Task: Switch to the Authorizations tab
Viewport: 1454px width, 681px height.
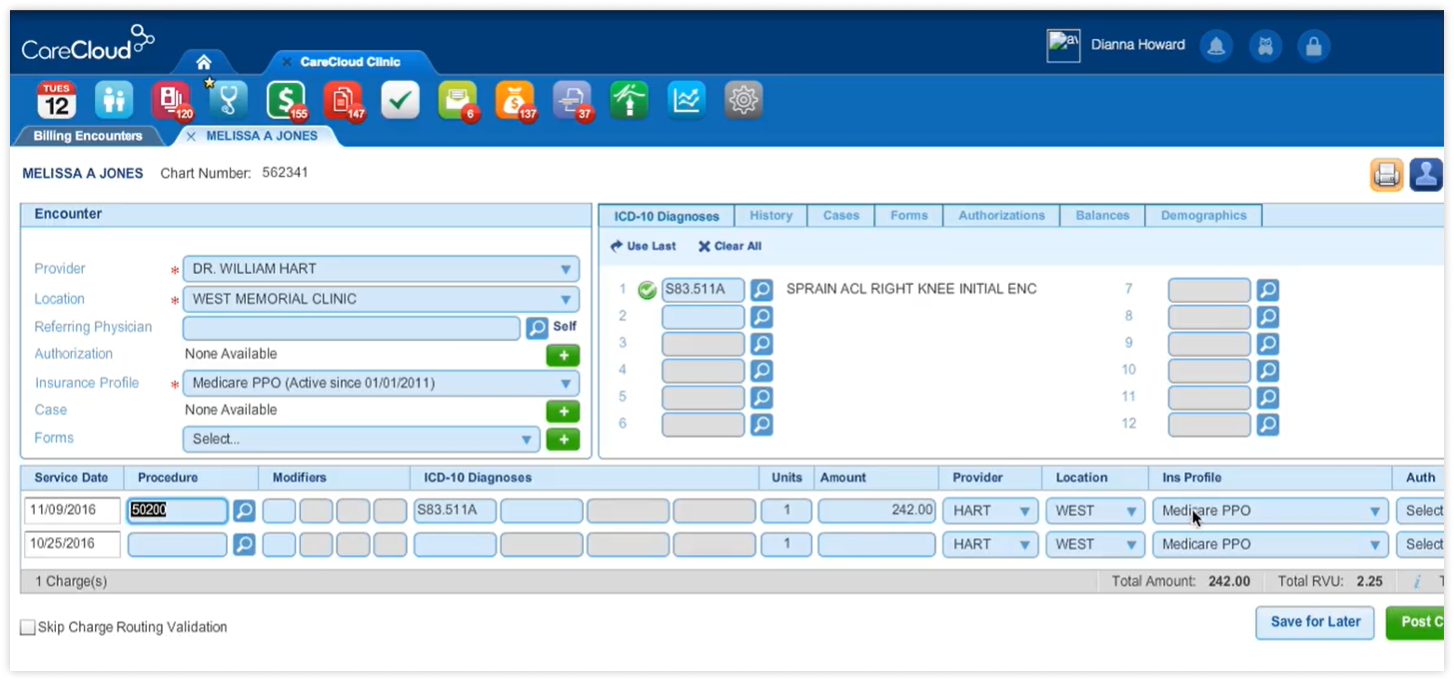Action: click(1001, 216)
